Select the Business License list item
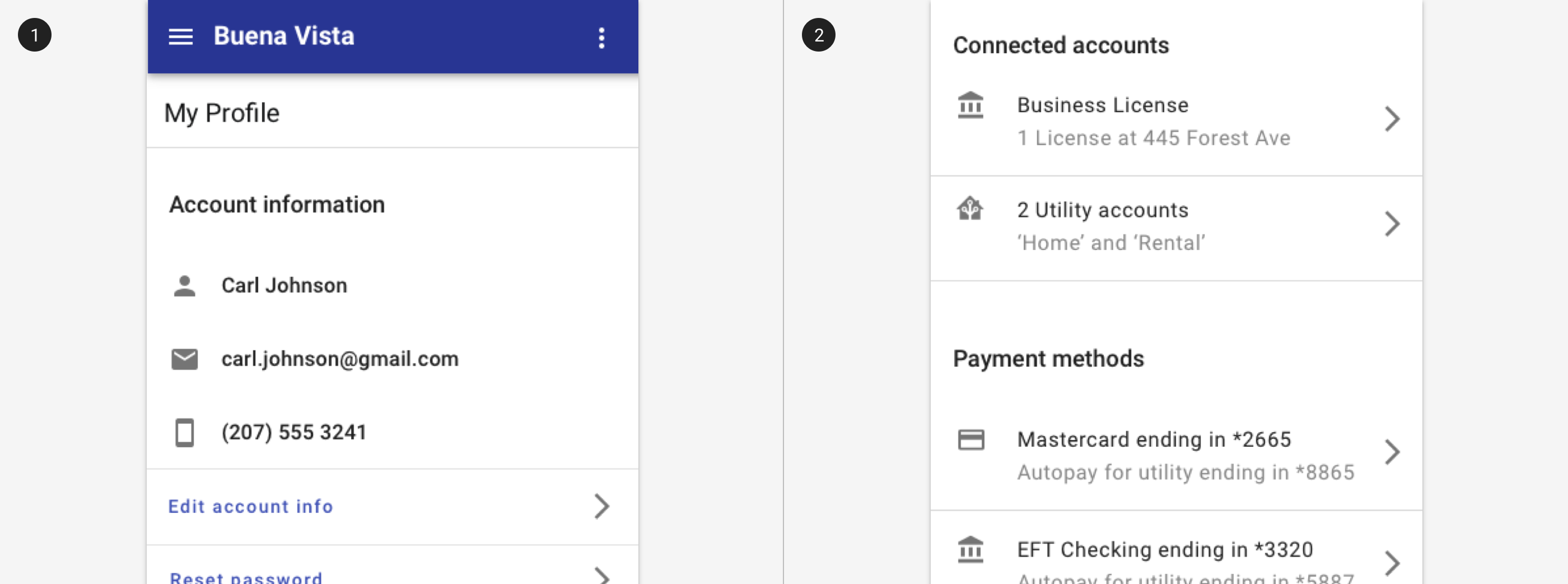The height and width of the screenshot is (584, 1568). point(1176,122)
